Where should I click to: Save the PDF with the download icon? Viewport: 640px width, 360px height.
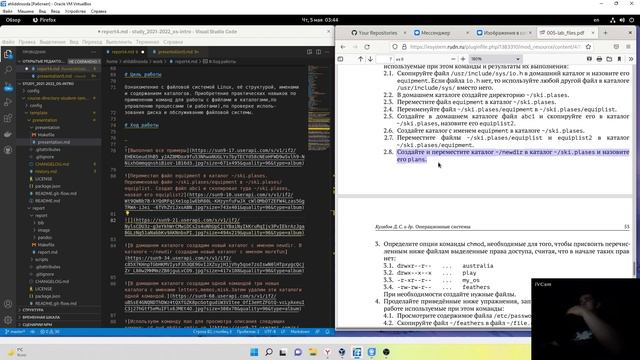[x=609, y=59]
